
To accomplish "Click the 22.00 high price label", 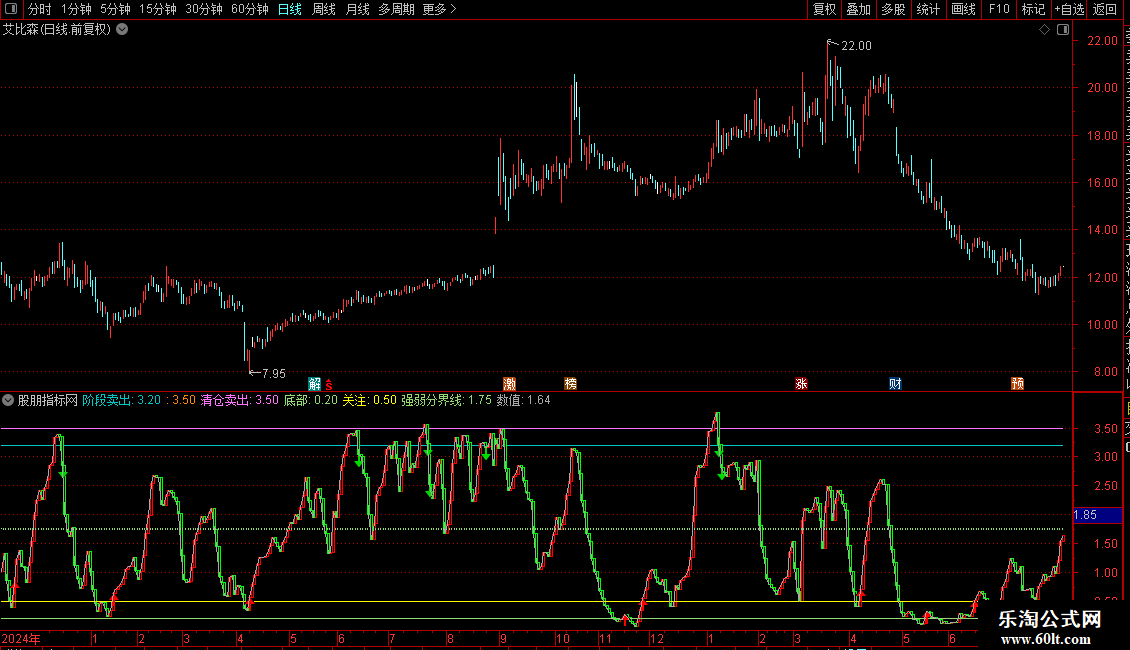I will (x=856, y=46).
